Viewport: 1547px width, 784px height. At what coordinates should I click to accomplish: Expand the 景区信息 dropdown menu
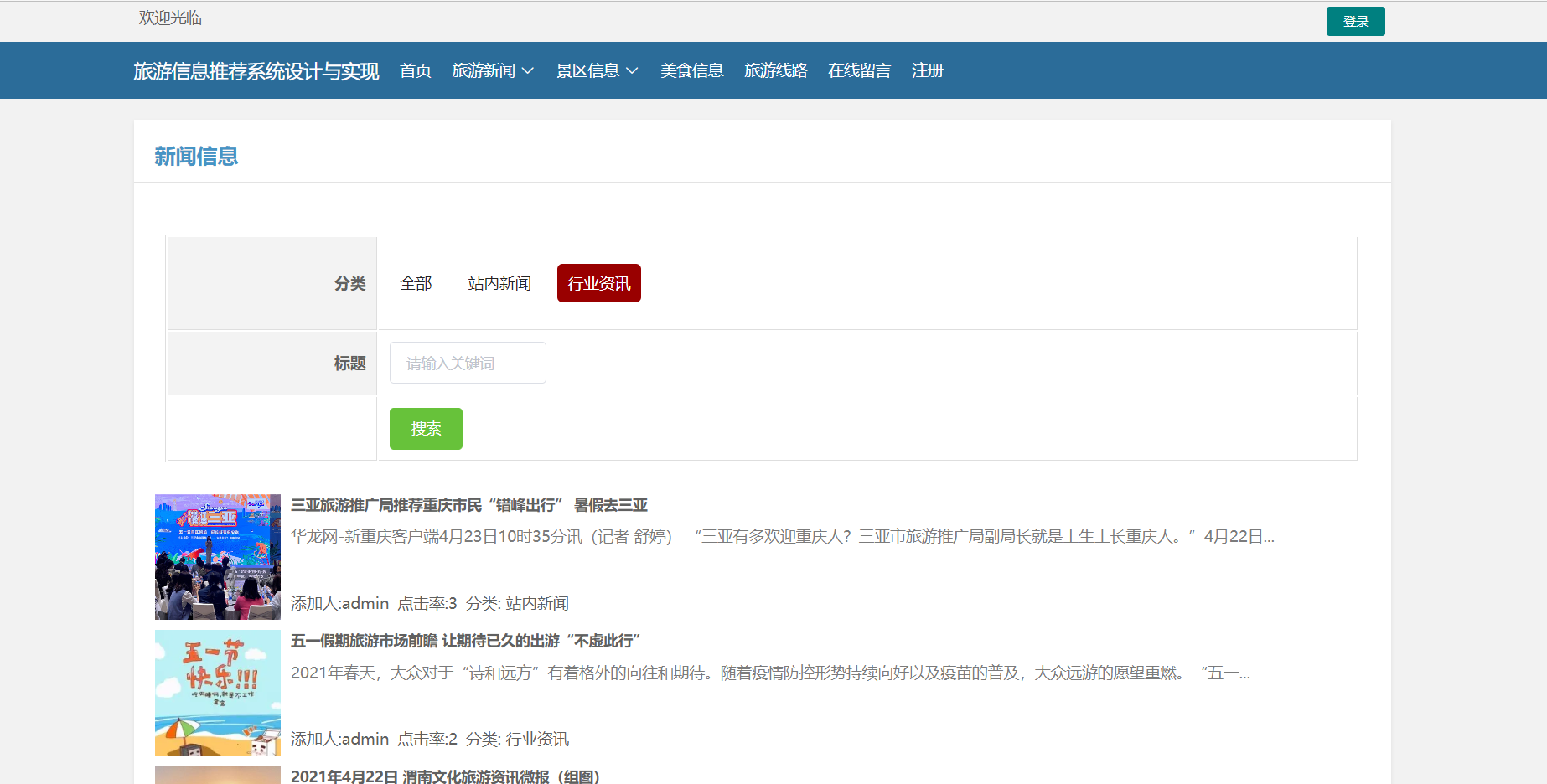(598, 70)
